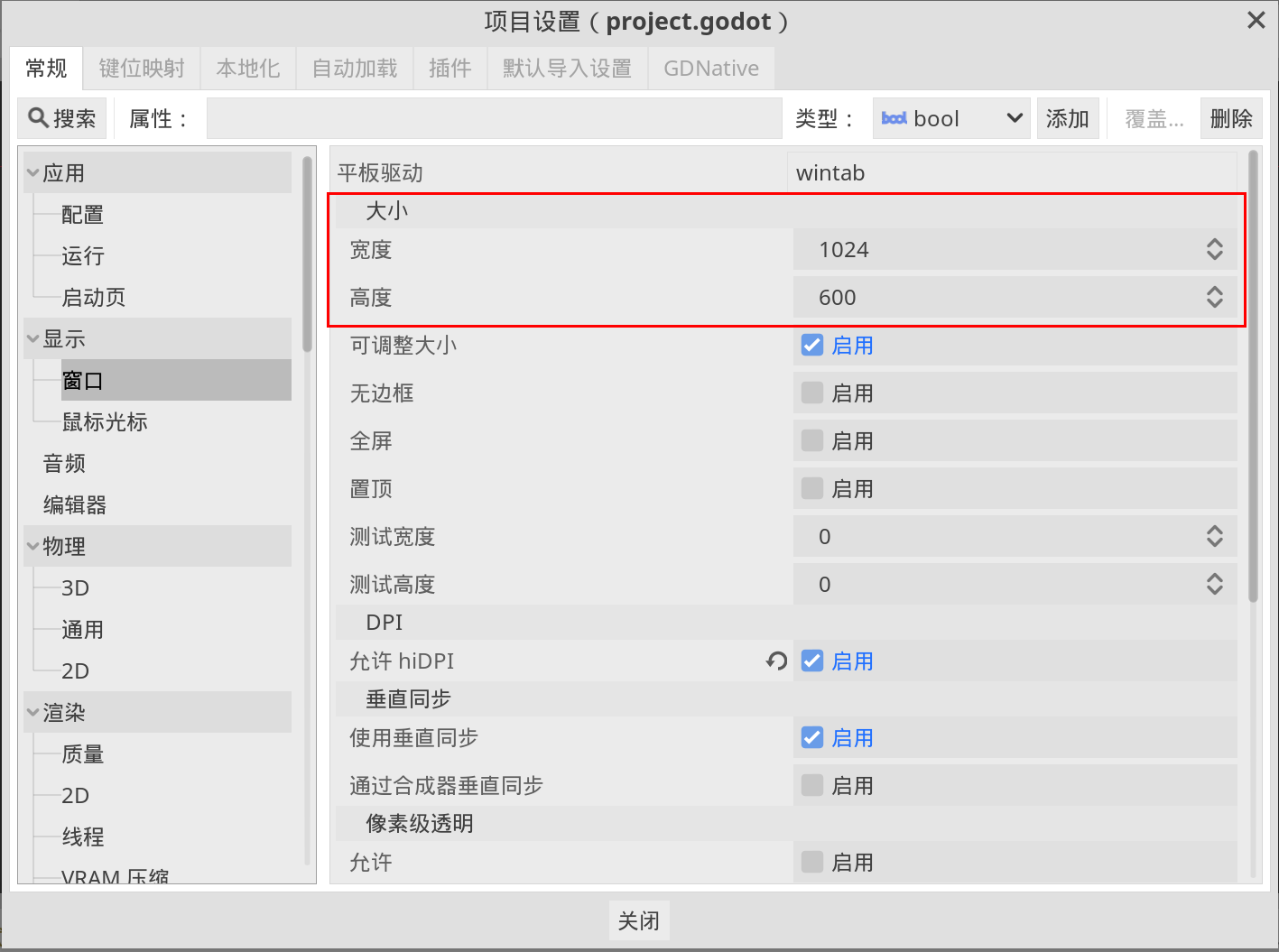Close the project settings dialog with X
1279x952 pixels.
(1256, 20)
